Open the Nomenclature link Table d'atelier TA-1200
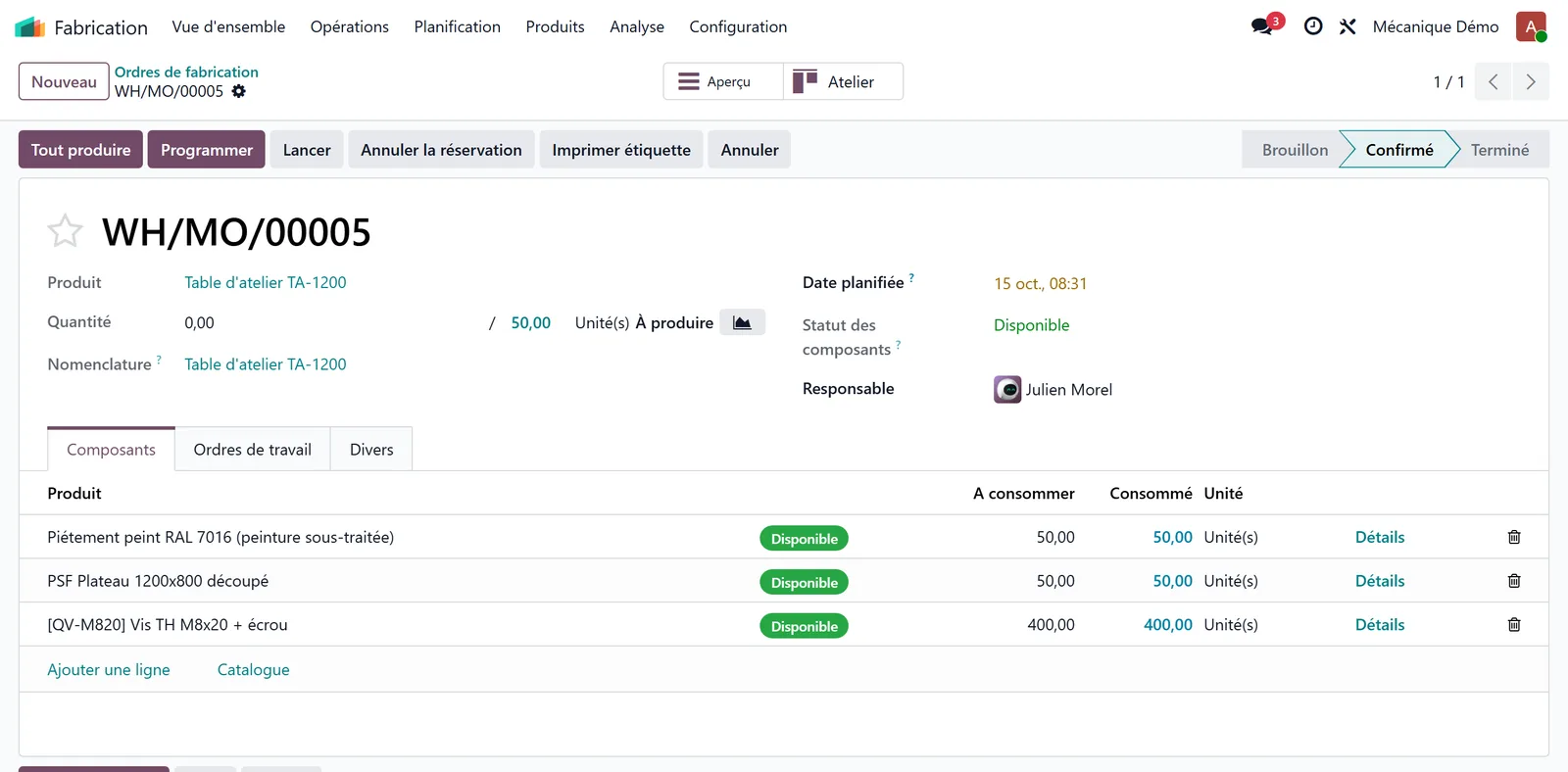 [266, 363]
